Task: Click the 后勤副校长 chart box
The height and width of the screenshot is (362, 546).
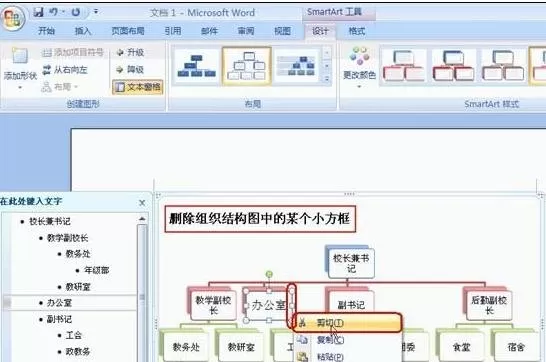Action: point(489,305)
